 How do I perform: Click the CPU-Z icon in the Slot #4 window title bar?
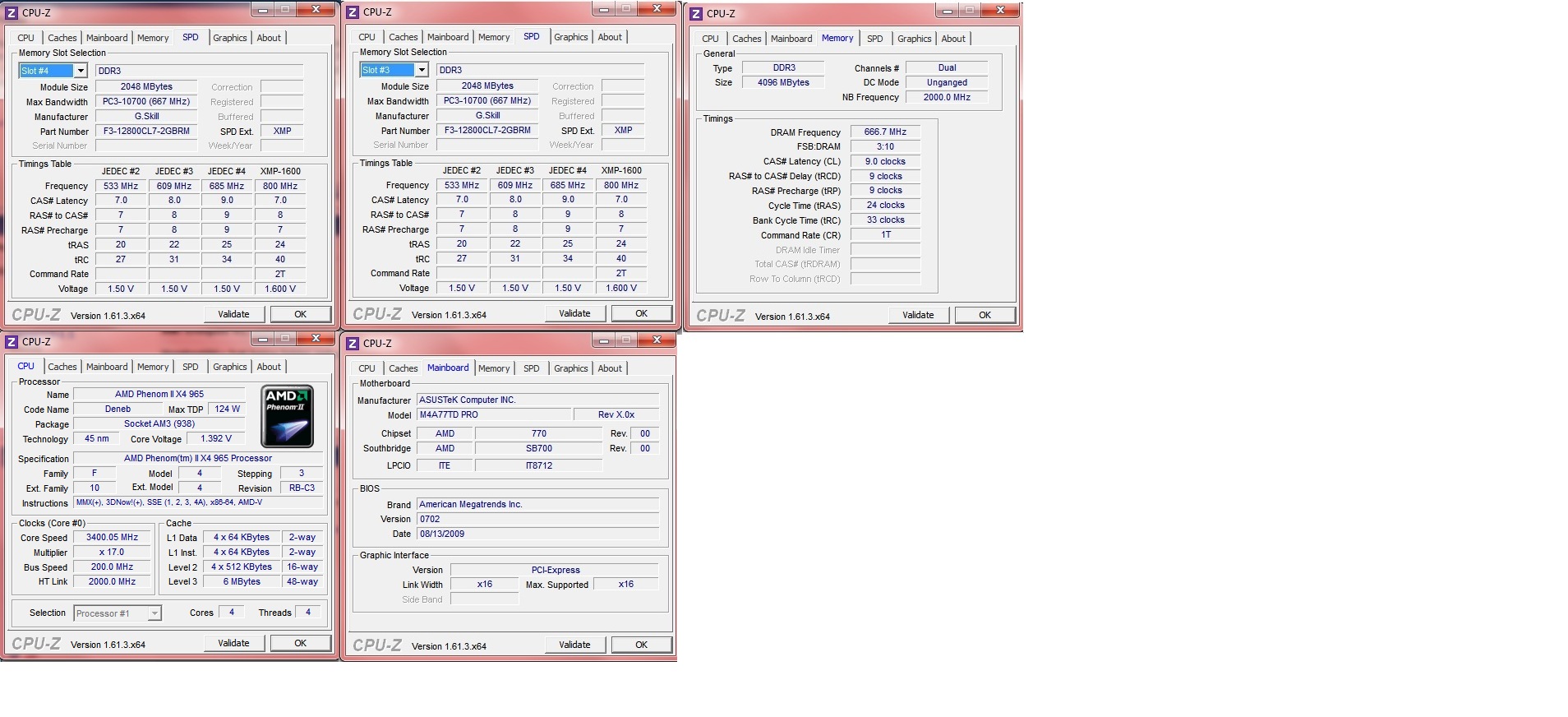tap(12, 12)
